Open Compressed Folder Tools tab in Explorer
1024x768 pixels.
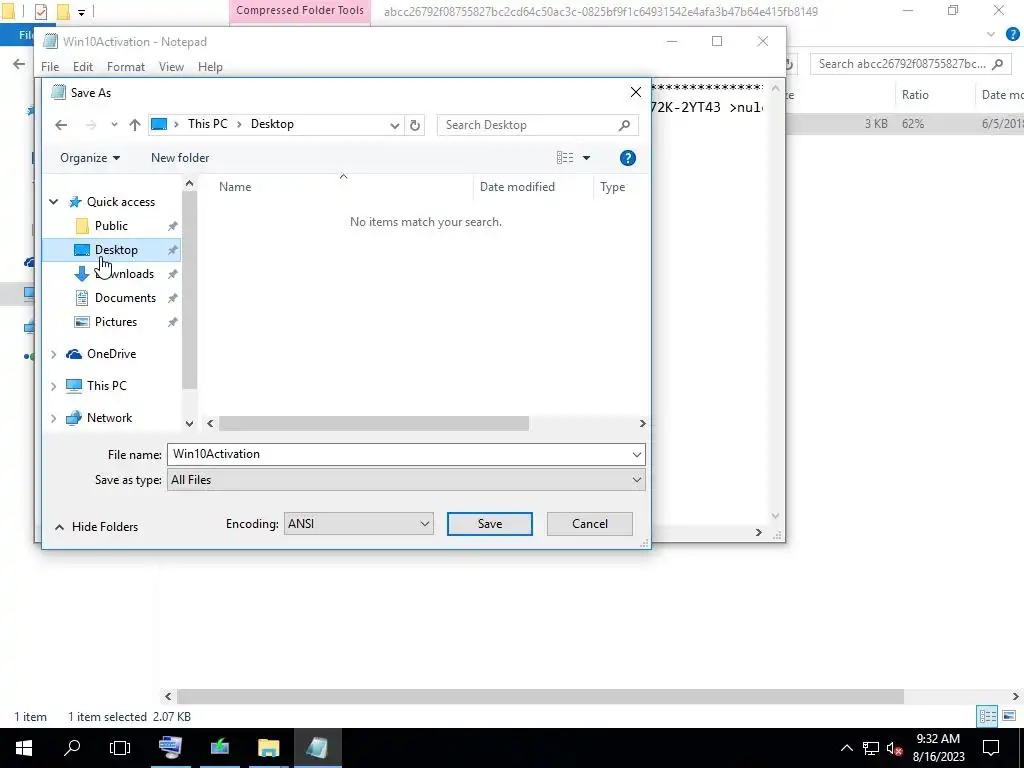pyautogui.click(x=300, y=11)
